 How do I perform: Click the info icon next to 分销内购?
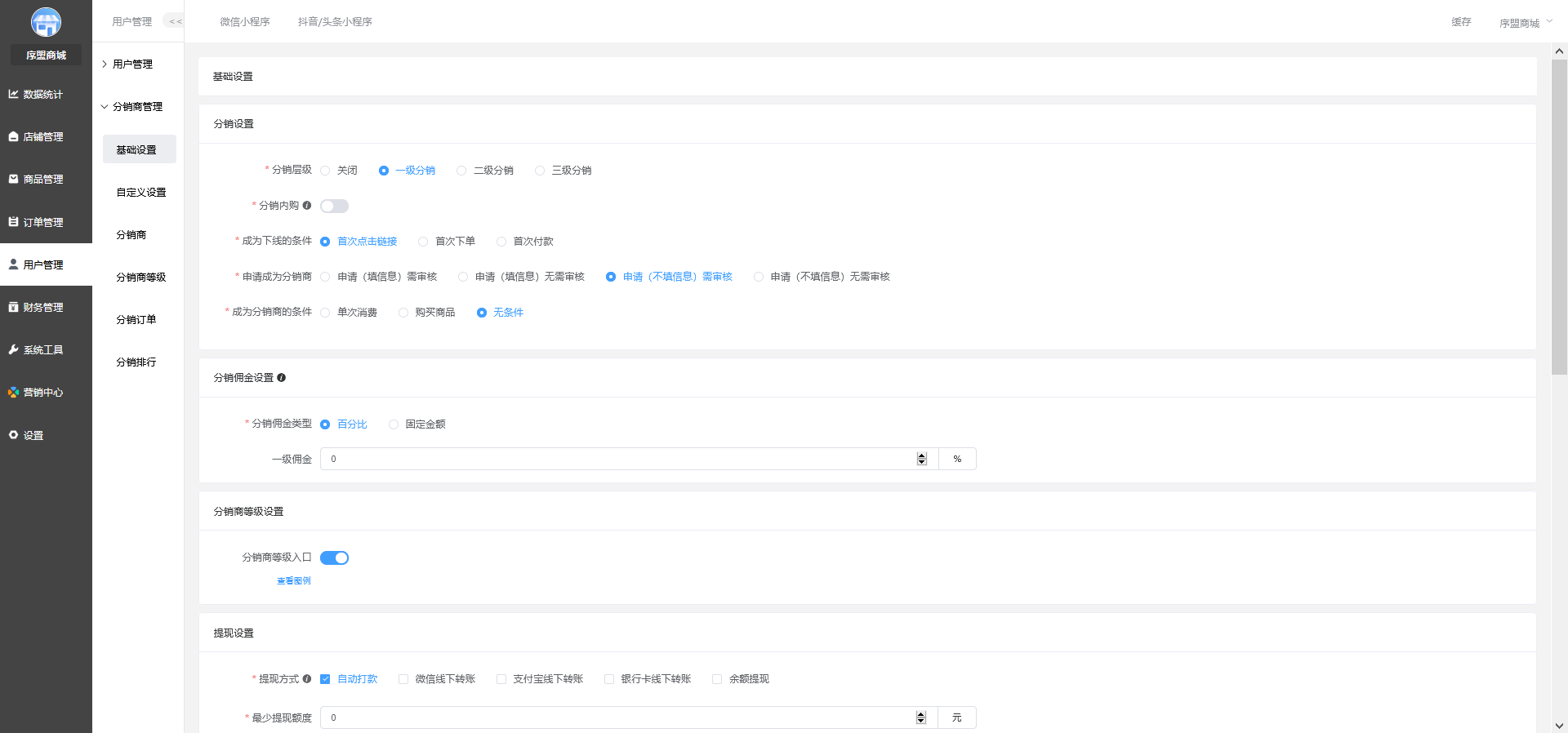(307, 206)
